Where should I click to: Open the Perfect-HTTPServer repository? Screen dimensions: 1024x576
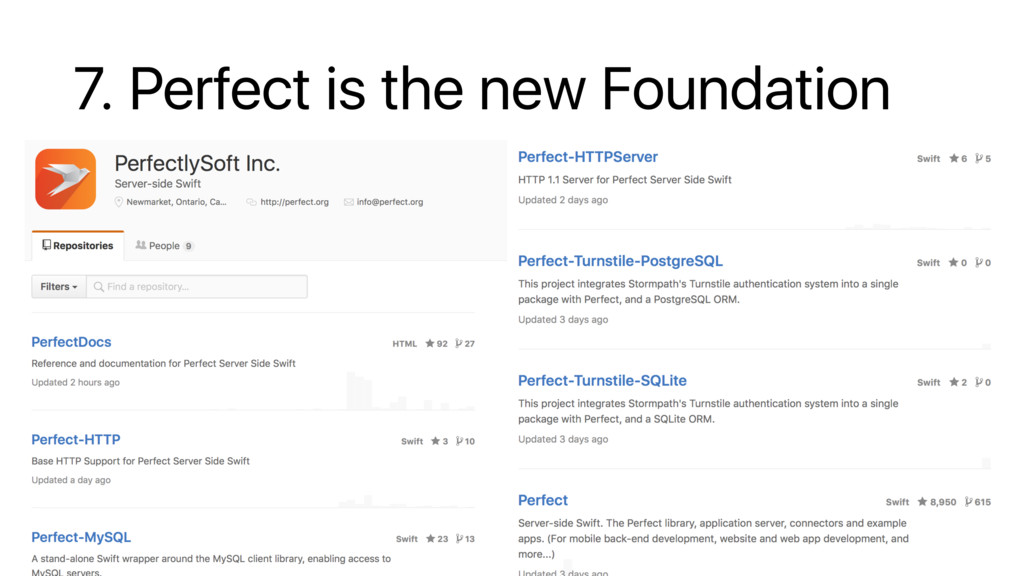(x=587, y=157)
